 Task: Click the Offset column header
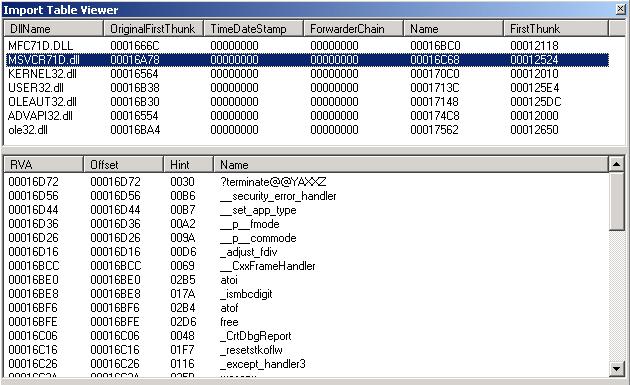coord(124,164)
